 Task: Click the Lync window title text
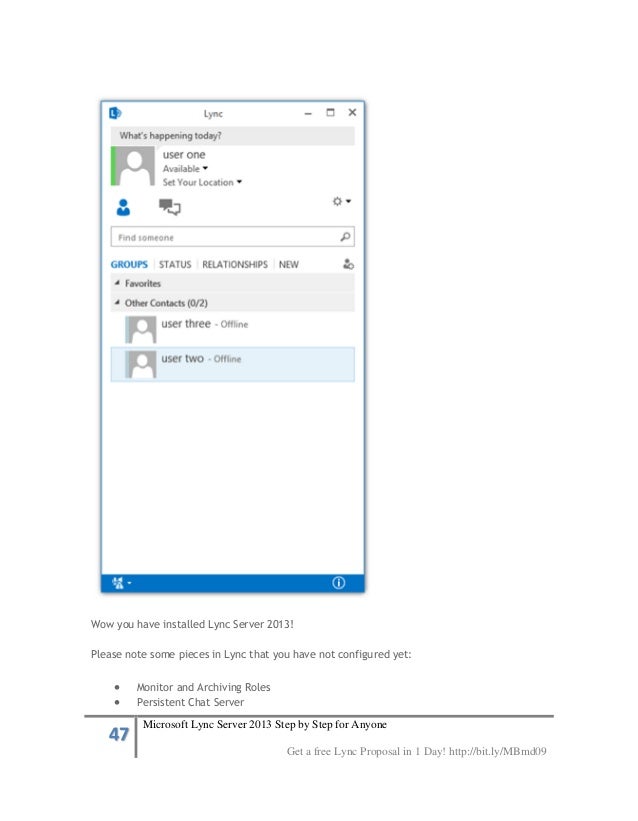point(213,114)
